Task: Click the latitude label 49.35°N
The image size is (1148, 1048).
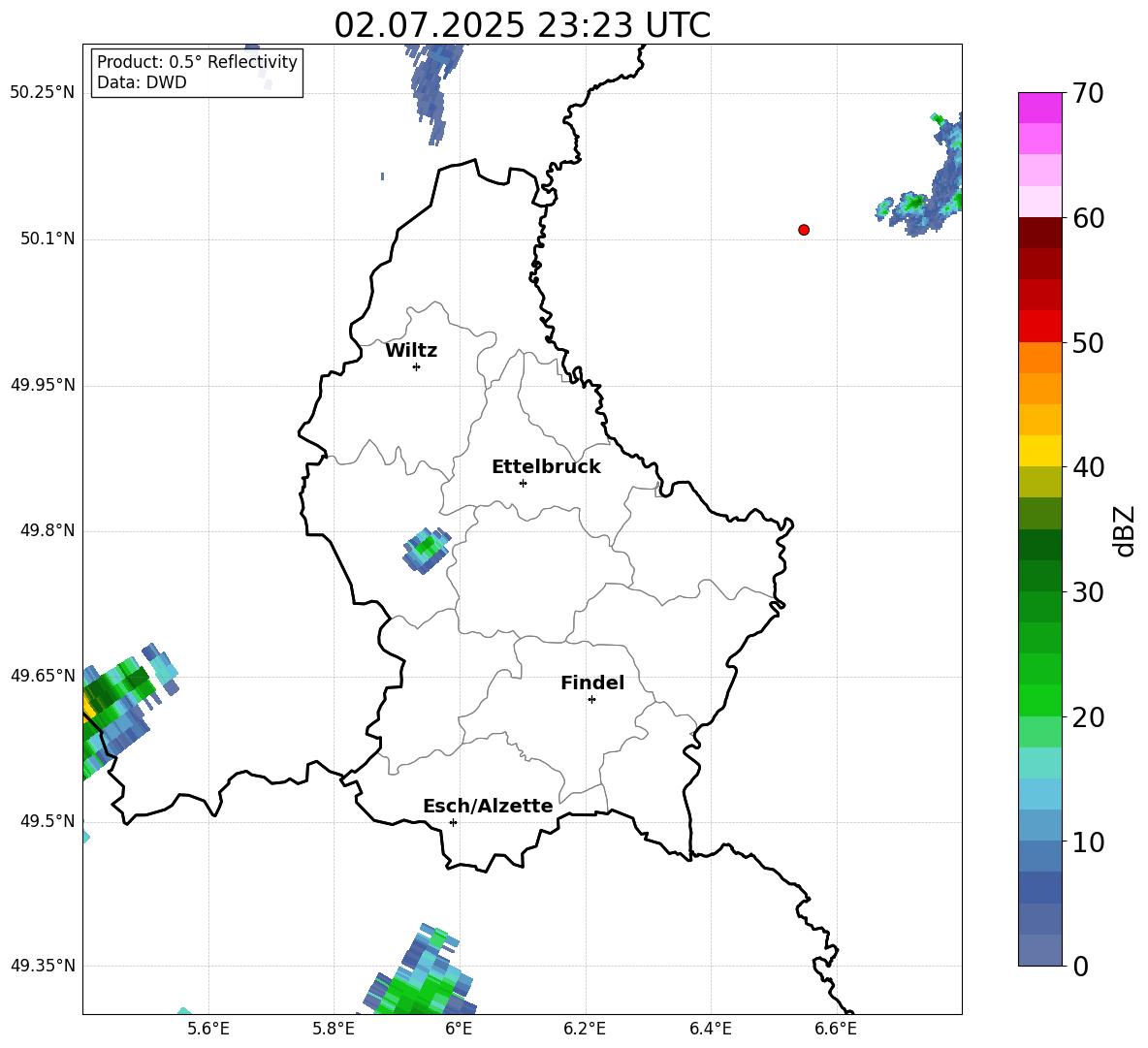Action: coord(42,966)
